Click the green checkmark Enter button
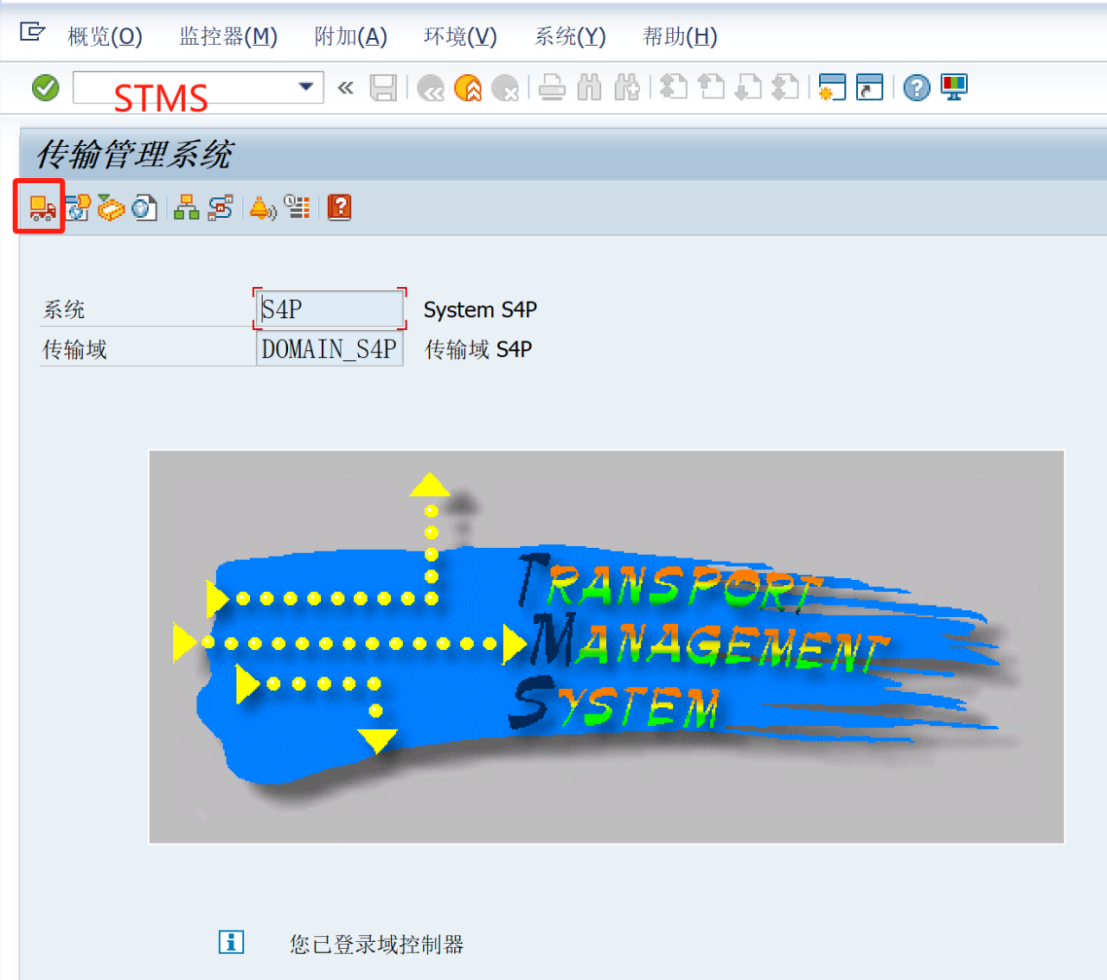This screenshot has height=980, width=1107. [46, 88]
